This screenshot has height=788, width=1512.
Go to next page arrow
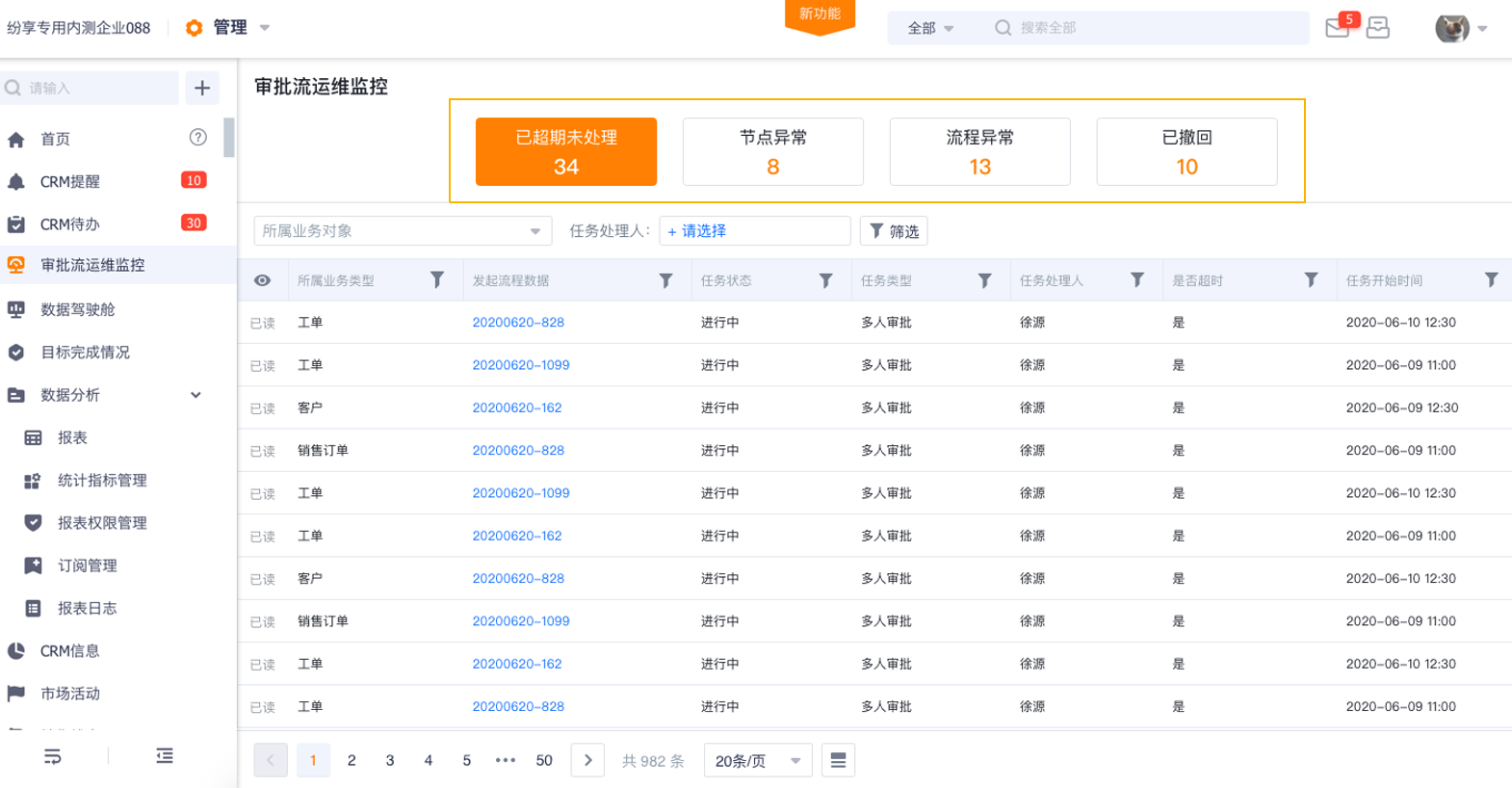pyautogui.click(x=587, y=760)
